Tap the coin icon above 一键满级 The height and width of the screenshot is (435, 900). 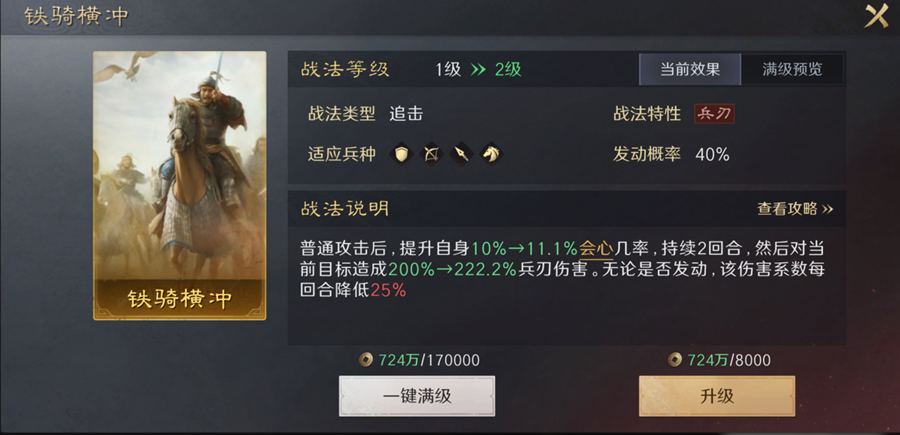point(366,360)
